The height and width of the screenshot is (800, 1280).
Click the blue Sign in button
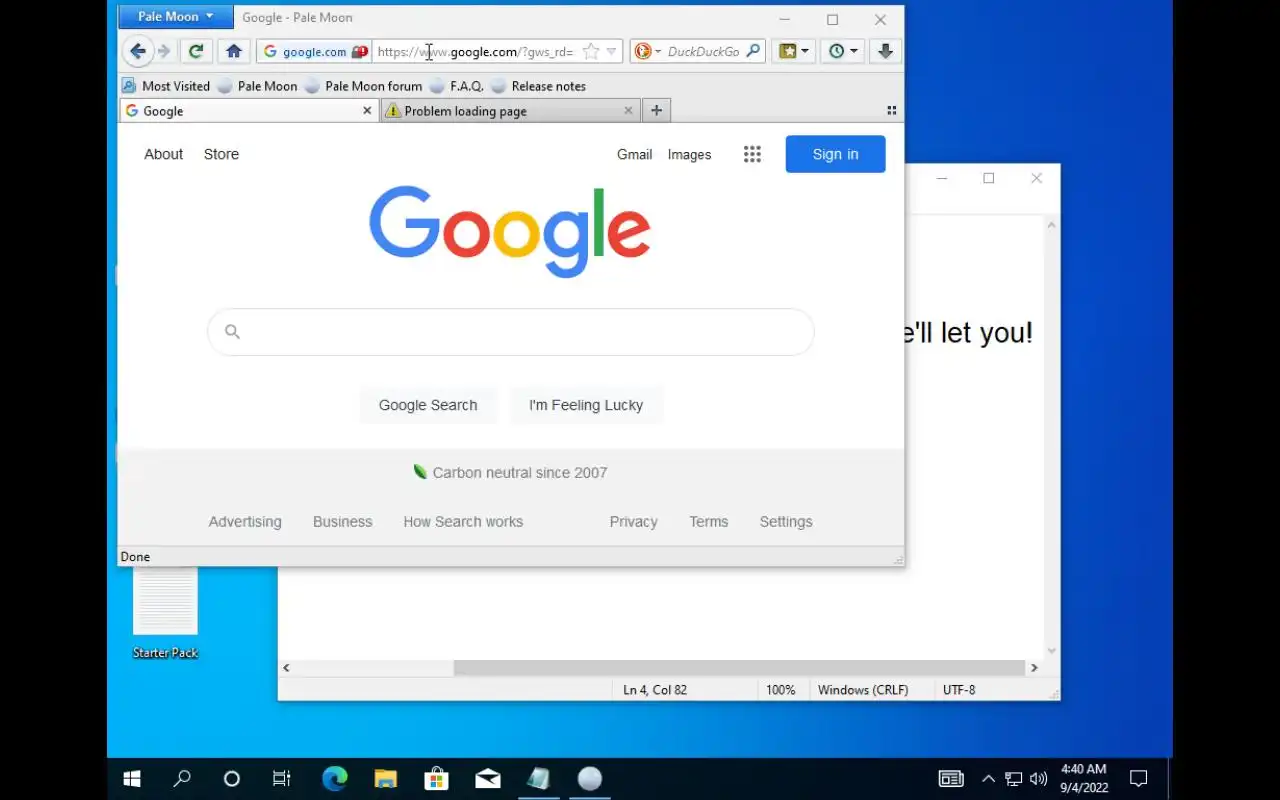point(836,154)
